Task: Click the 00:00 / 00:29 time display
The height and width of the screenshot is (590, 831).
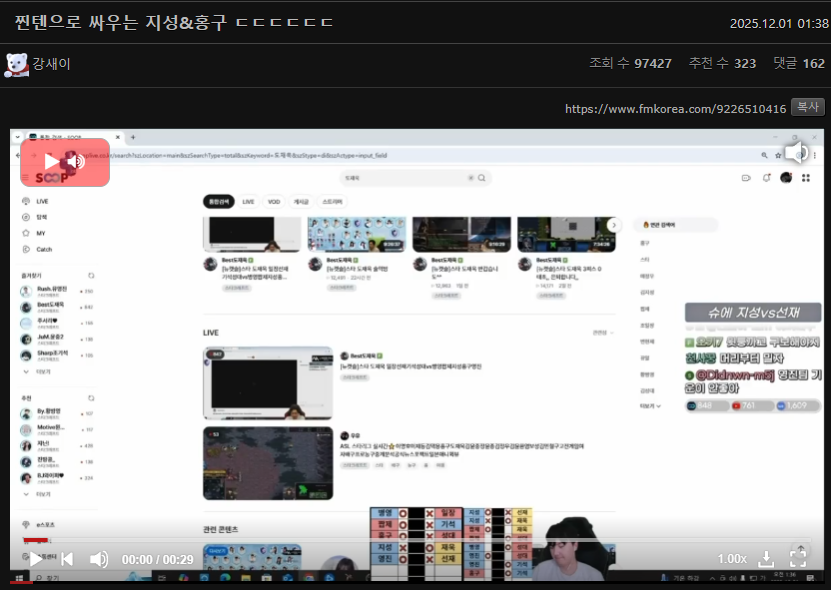Action: [157, 559]
